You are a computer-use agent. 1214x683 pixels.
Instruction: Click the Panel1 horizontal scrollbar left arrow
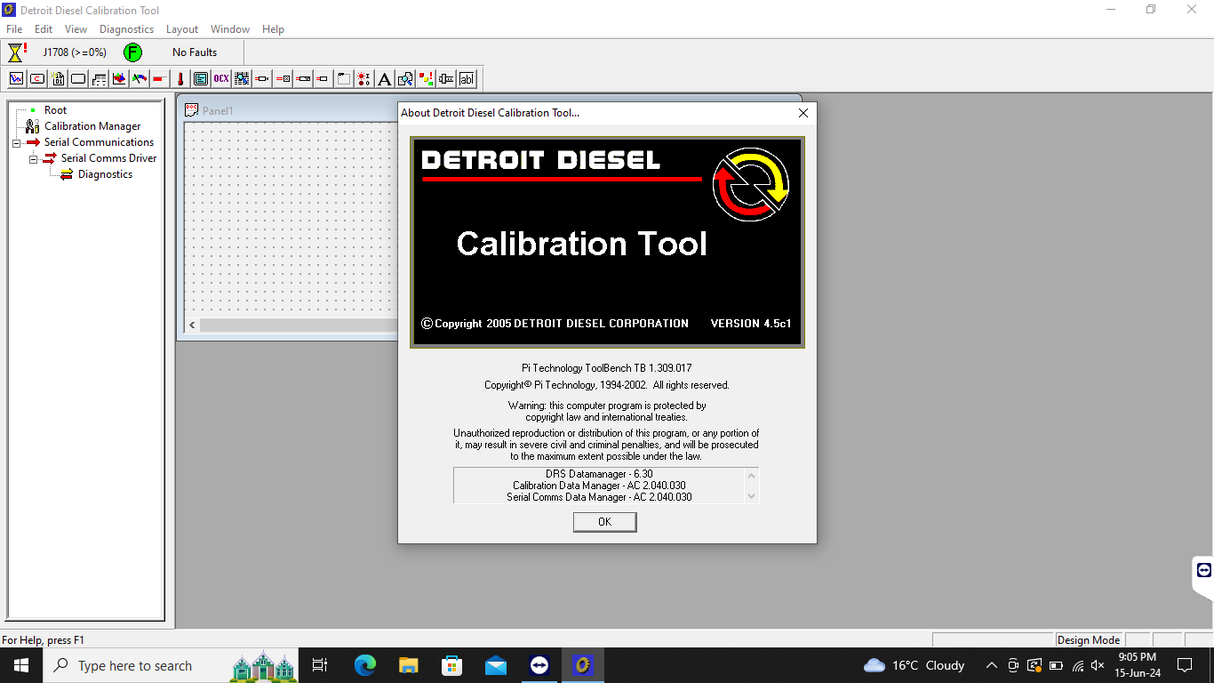click(x=191, y=324)
